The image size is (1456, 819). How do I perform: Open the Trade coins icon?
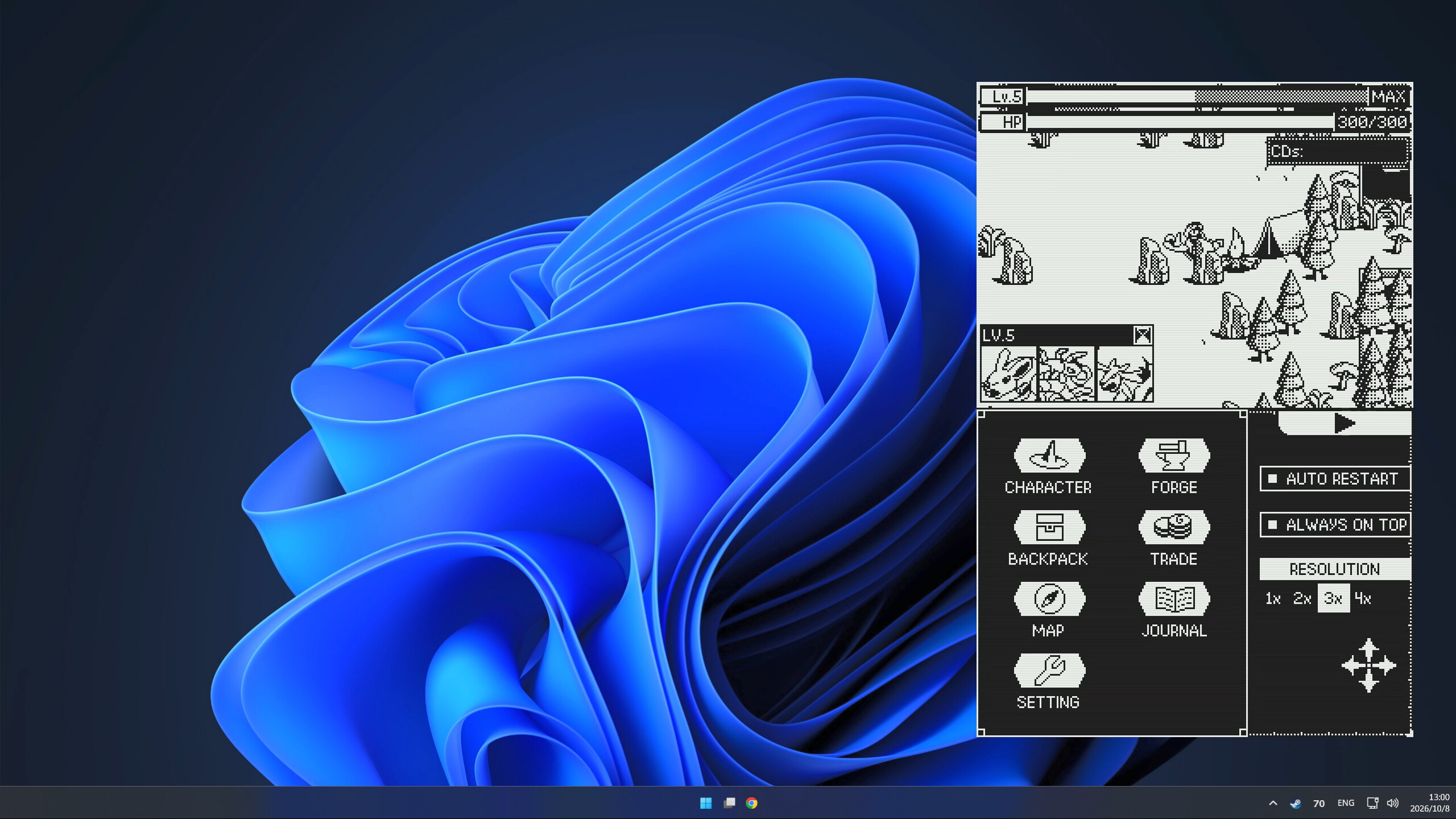click(1174, 527)
